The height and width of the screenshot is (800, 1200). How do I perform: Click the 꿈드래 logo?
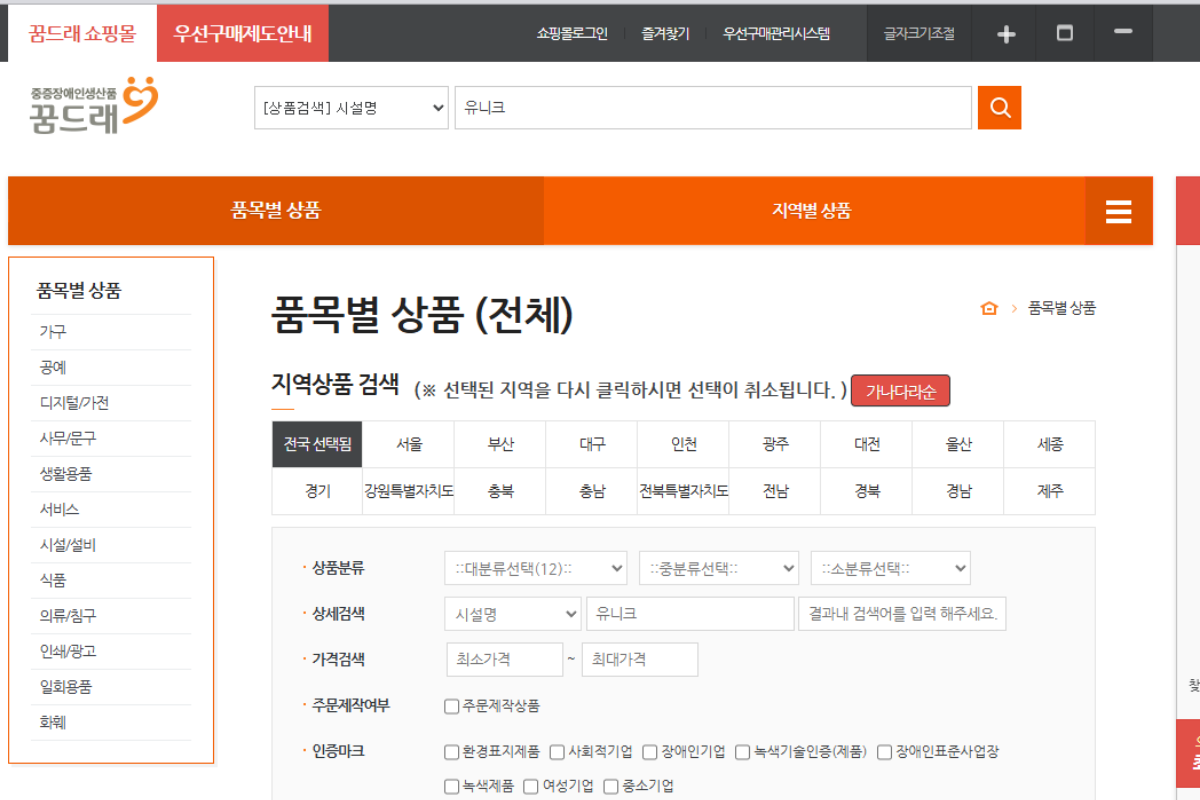94,105
